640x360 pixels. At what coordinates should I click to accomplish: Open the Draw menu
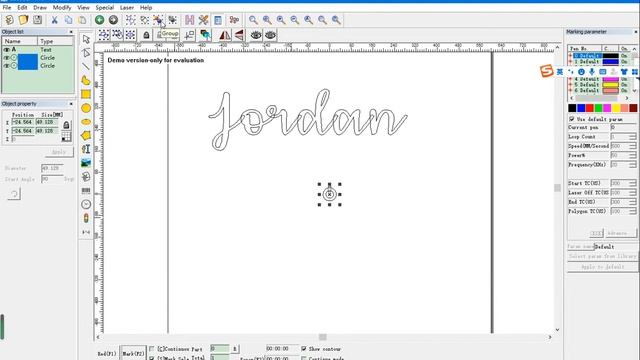pyautogui.click(x=40, y=7)
